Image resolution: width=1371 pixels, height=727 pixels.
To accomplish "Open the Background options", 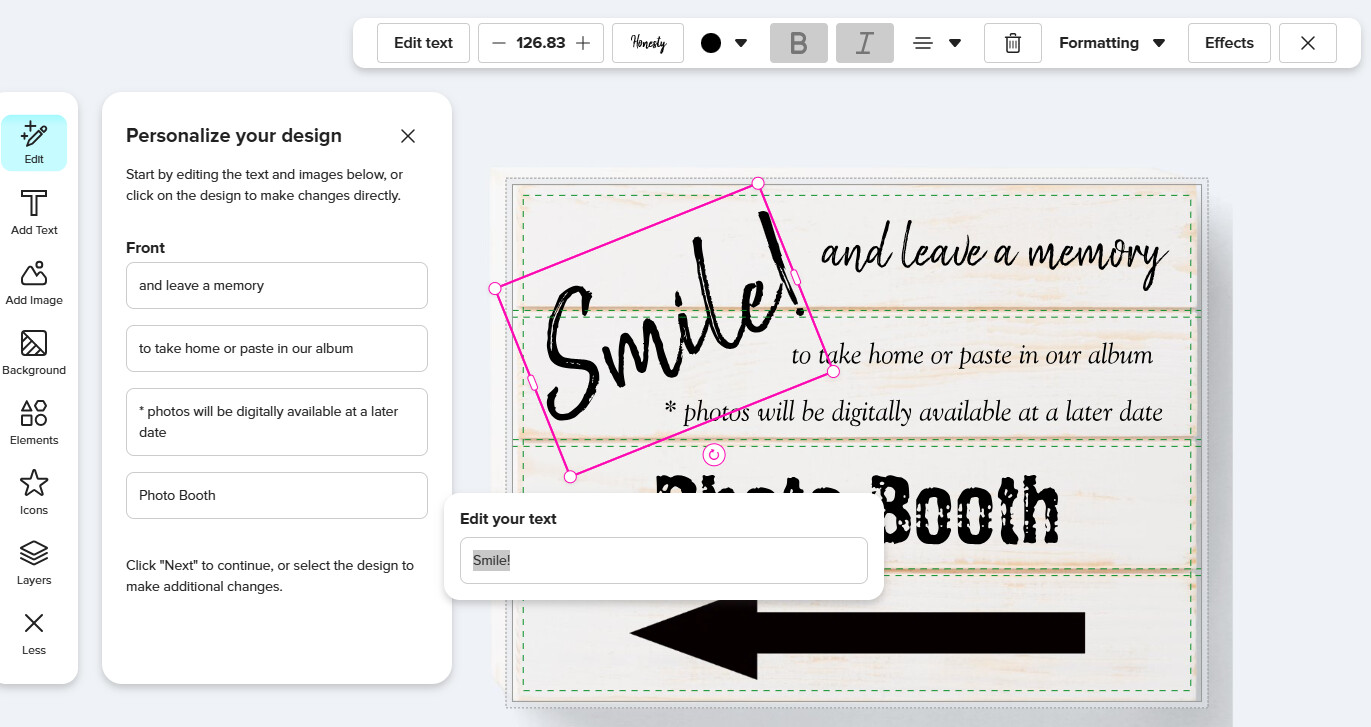I will pyautogui.click(x=34, y=353).
